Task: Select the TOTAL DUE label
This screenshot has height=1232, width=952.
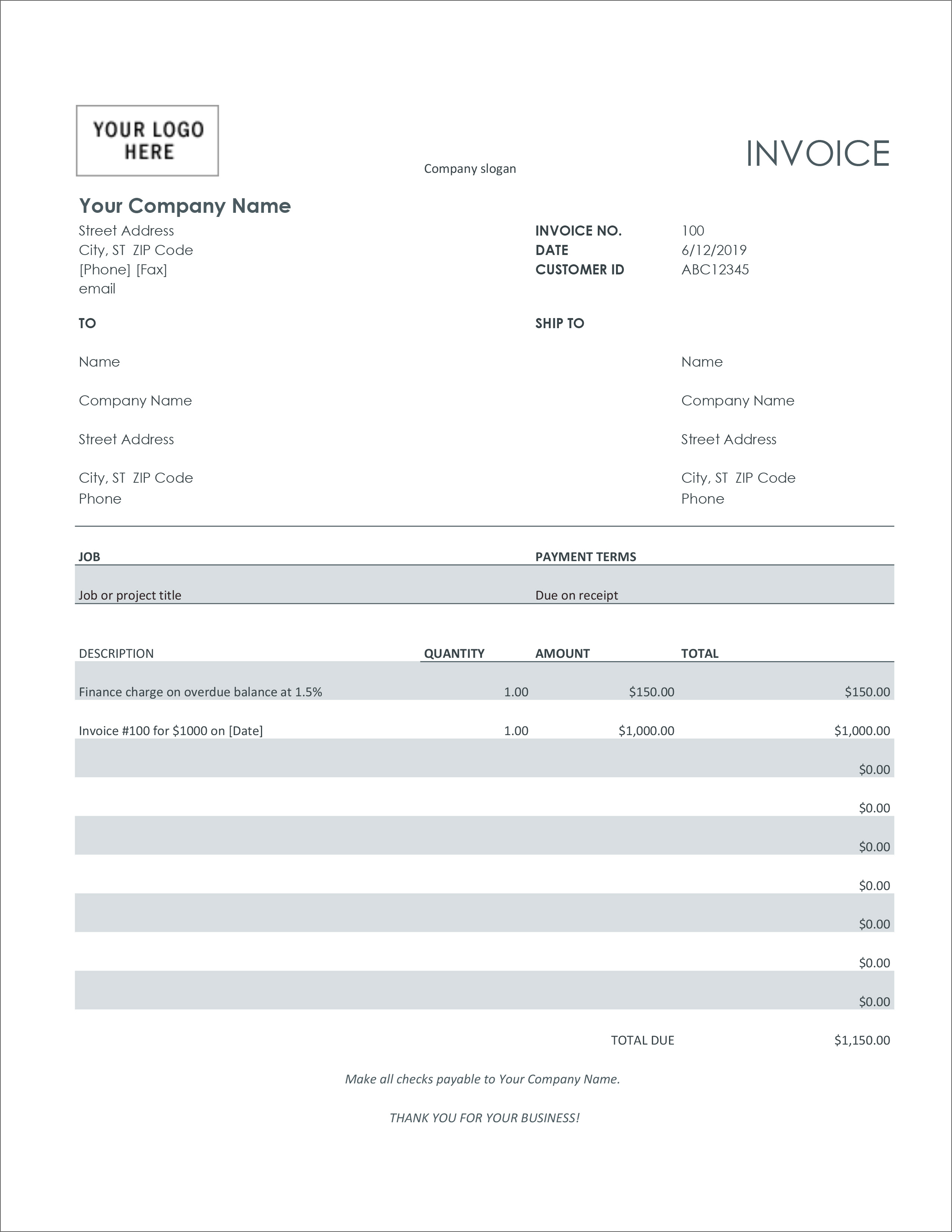Action: pos(643,1040)
